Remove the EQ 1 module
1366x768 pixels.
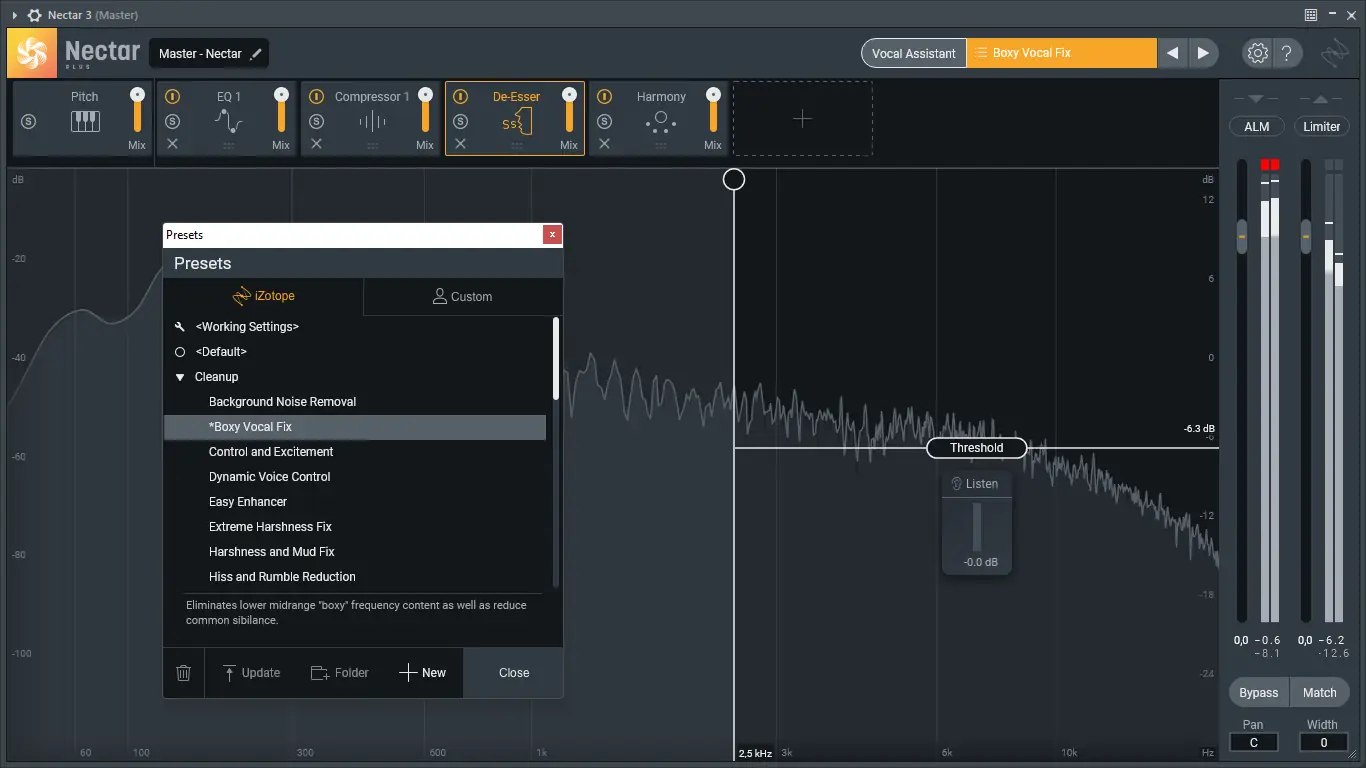(173, 144)
